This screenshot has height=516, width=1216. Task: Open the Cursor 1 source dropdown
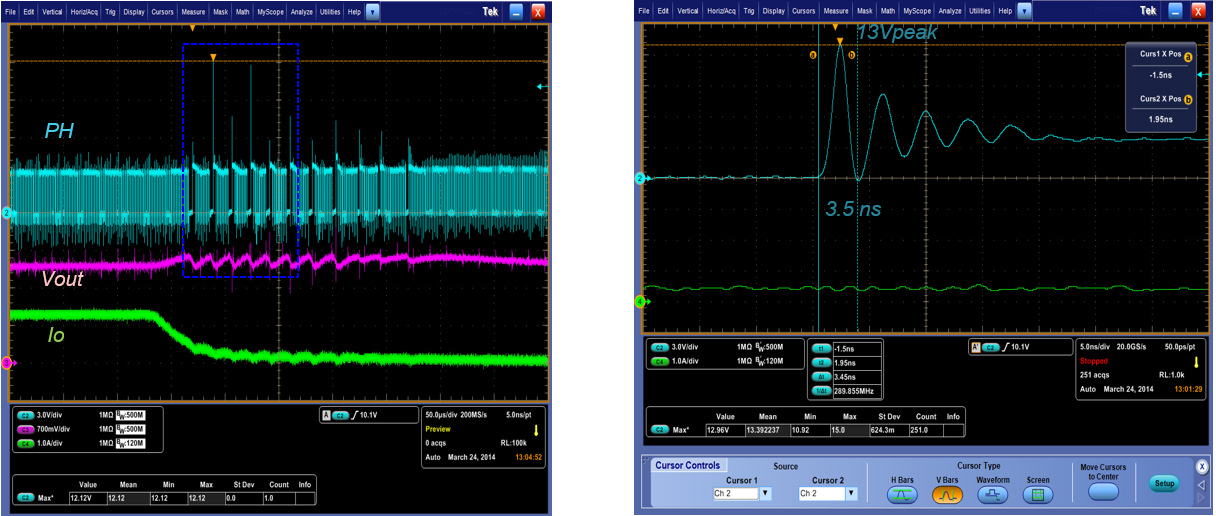(x=765, y=494)
